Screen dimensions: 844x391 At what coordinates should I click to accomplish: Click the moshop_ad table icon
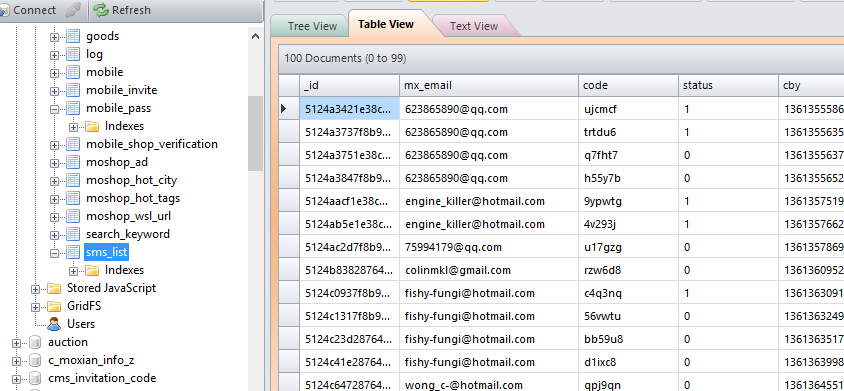73,162
